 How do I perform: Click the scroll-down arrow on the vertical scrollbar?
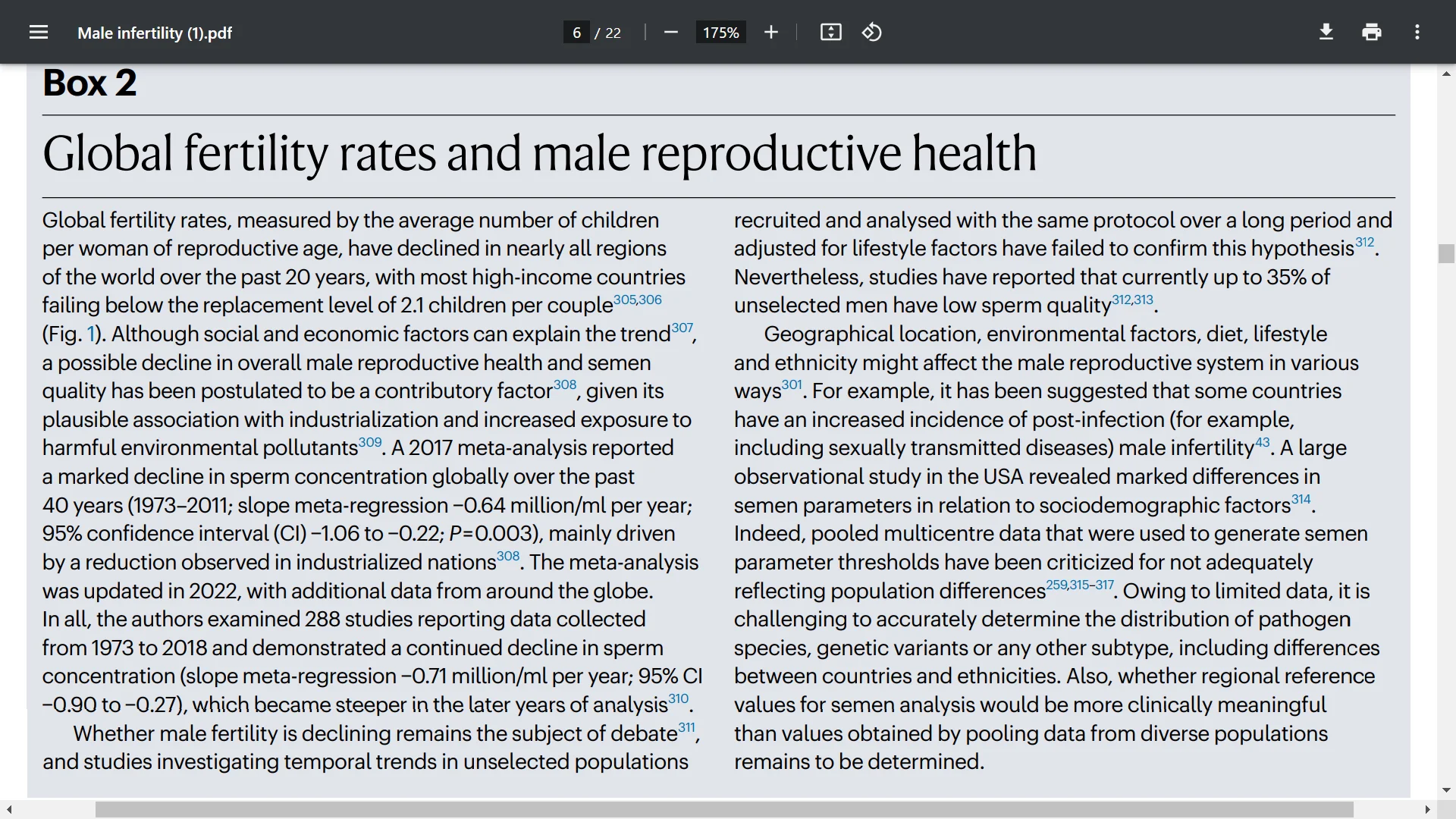point(1447,790)
